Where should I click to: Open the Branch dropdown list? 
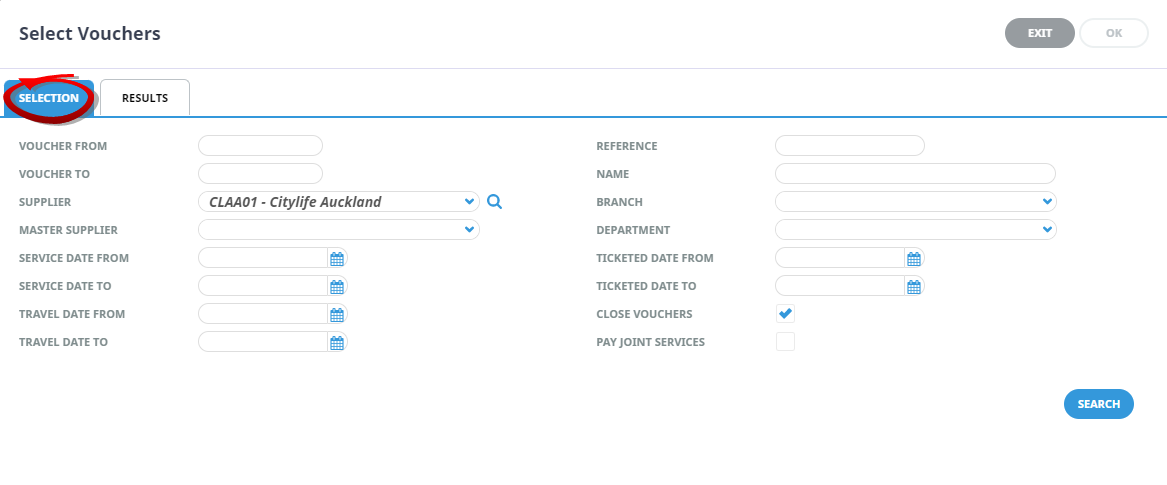[1046, 202]
